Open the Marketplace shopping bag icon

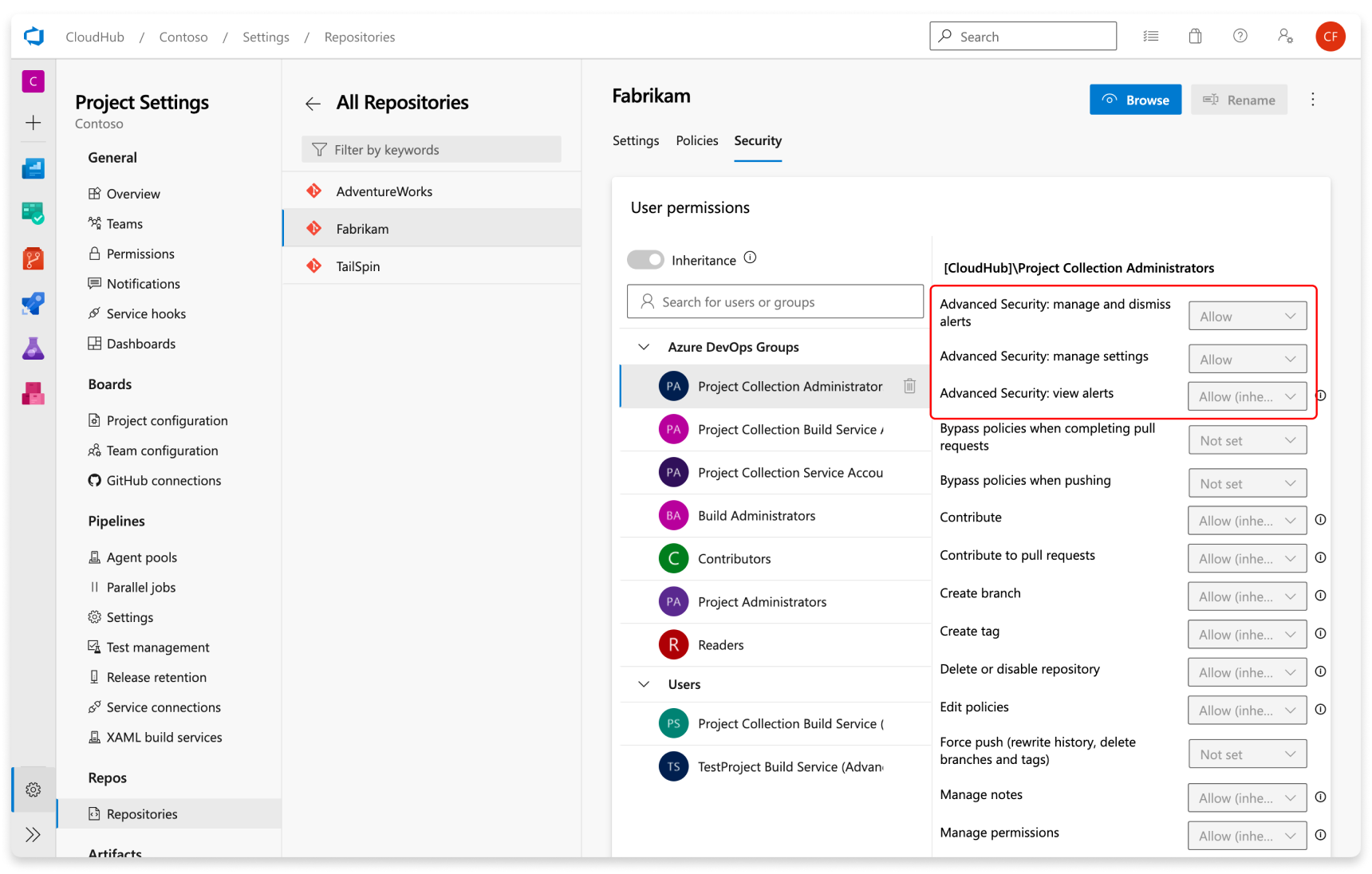(1195, 36)
